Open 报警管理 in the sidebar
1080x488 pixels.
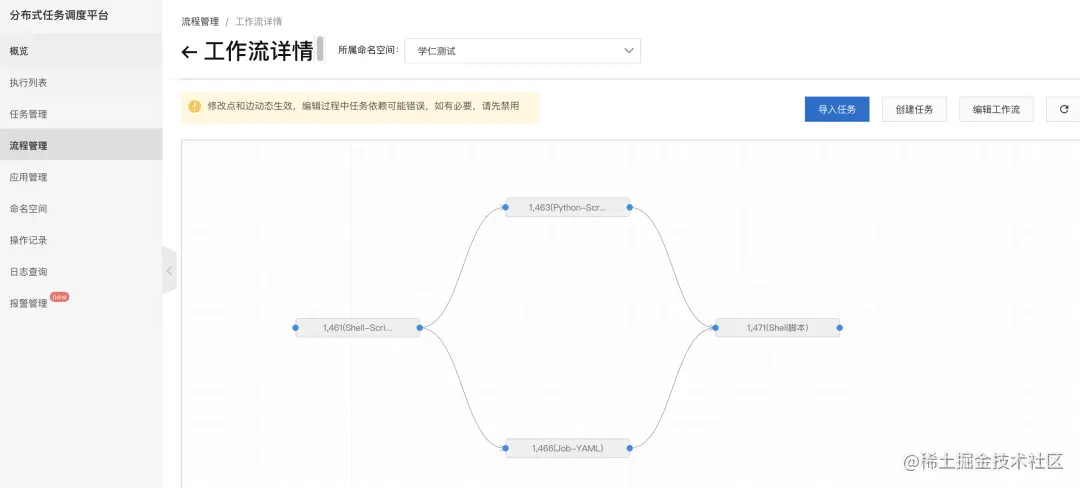click(81, 303)
